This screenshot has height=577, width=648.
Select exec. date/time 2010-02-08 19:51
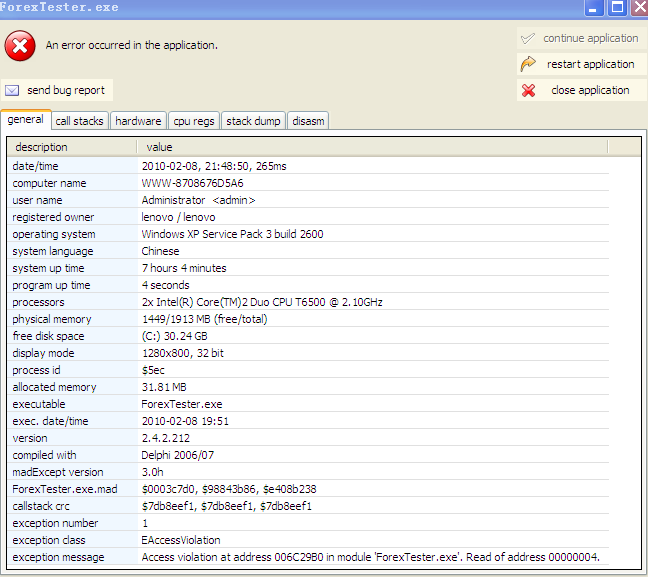(185, 421)
